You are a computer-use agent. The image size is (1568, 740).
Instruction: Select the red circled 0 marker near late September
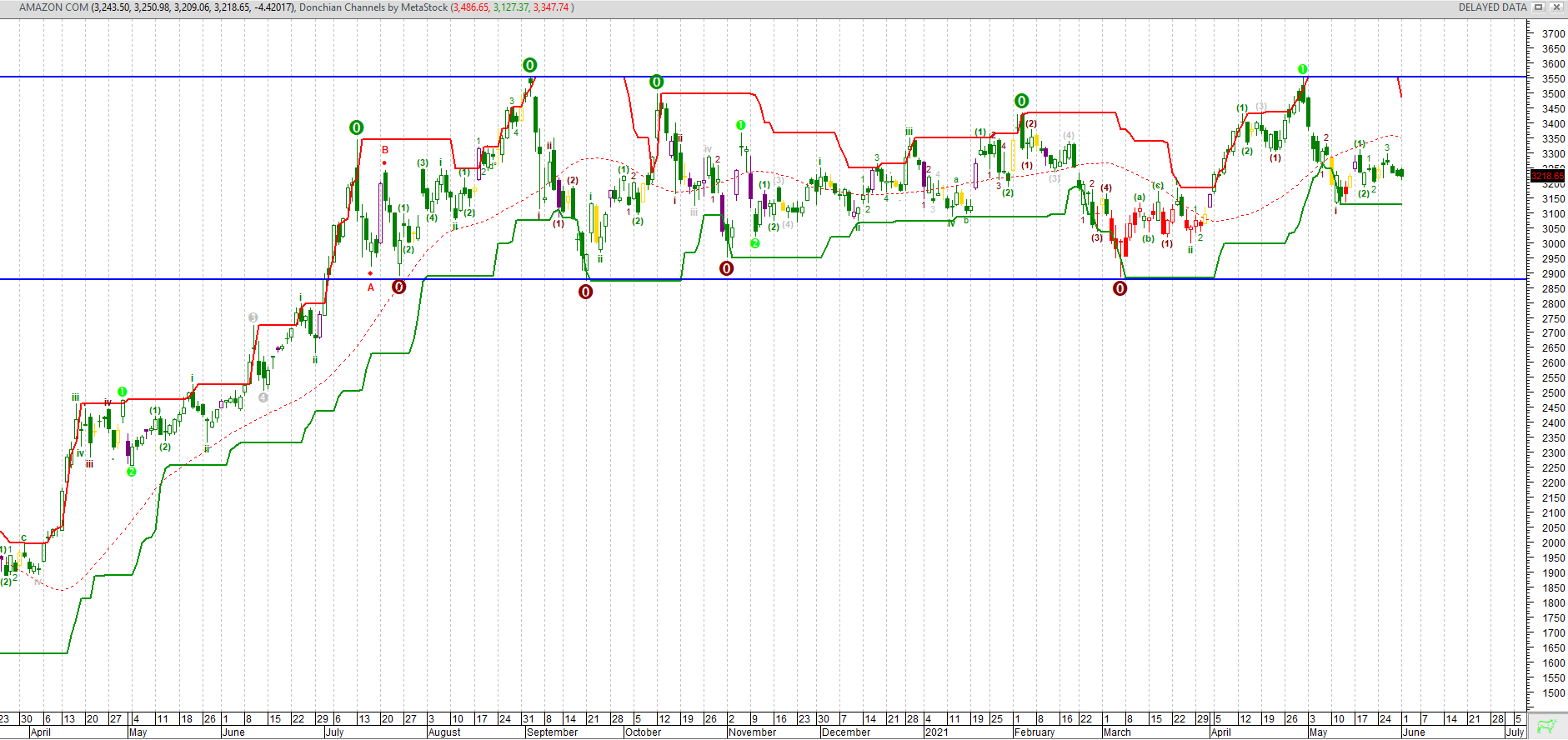pos(586,292)
